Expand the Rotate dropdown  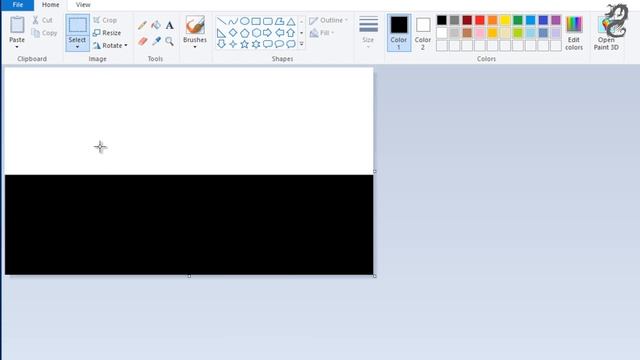tap(126, 45)
